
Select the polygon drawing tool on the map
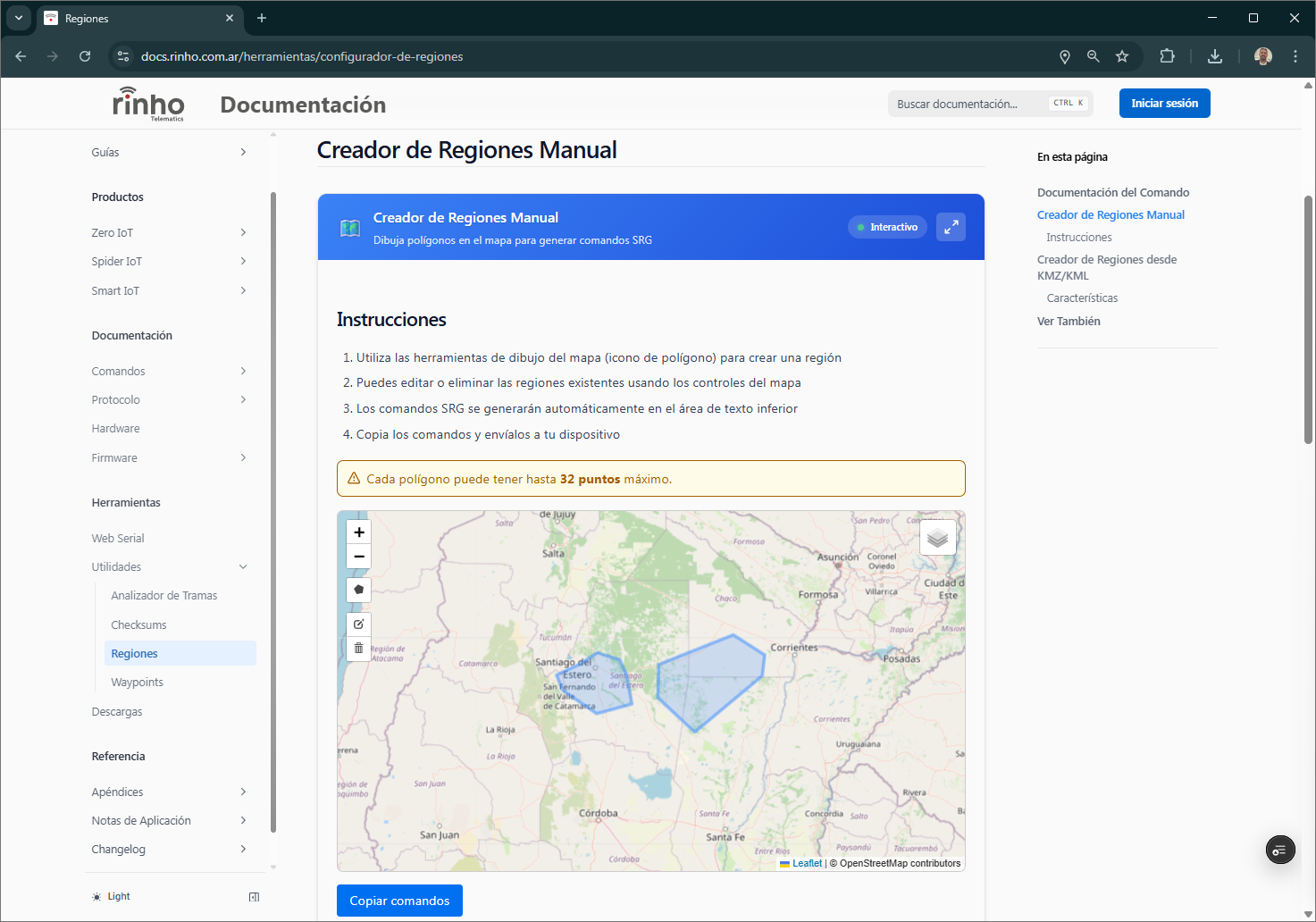[x=358, y=590]
